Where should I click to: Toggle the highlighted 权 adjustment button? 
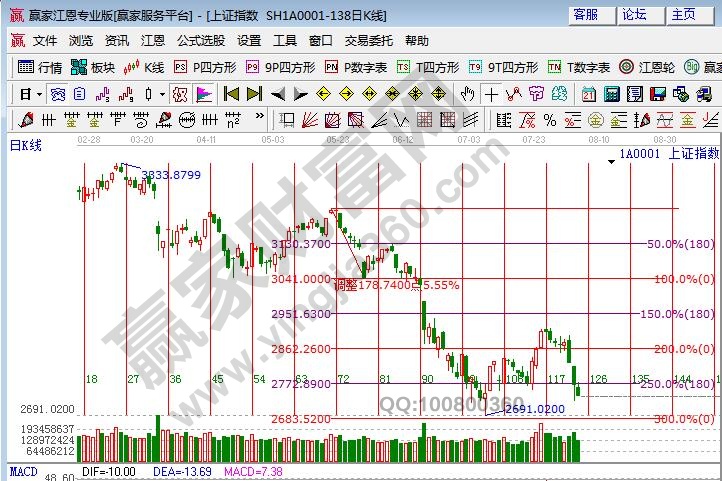[x=179, y=94]
